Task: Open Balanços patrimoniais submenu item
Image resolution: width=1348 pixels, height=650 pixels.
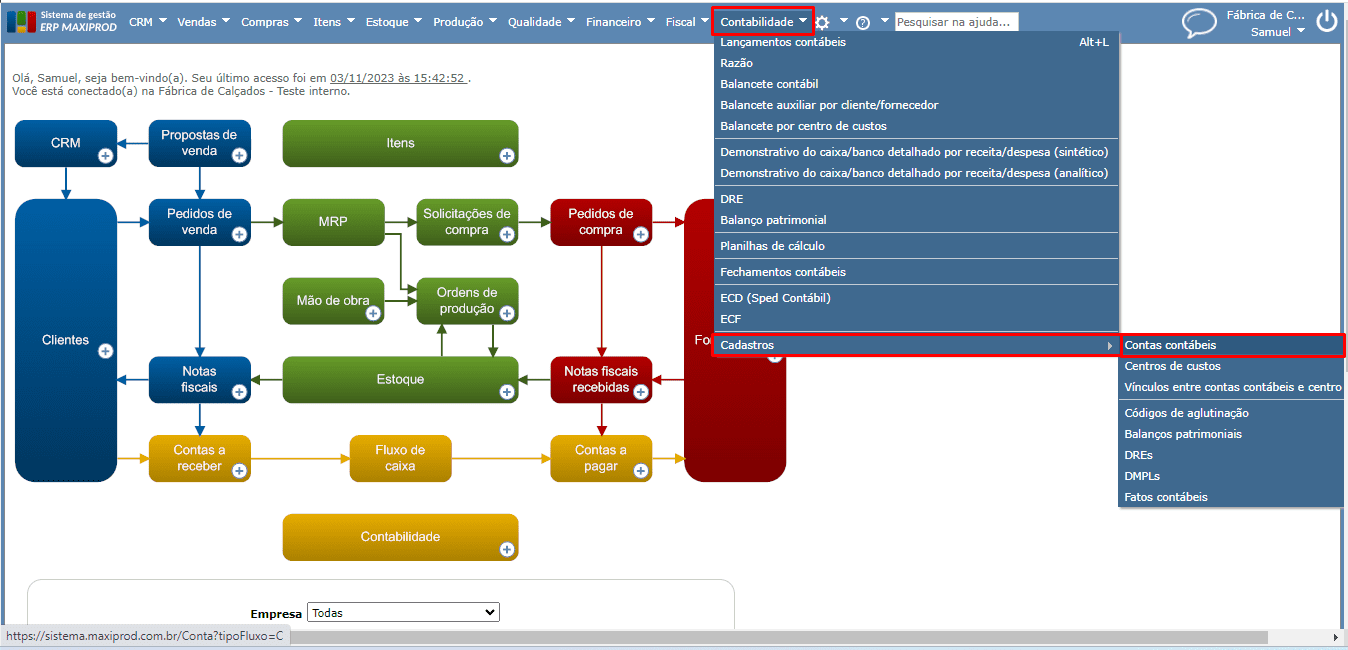Action: pyautogui.click(x=1232, y=434)
